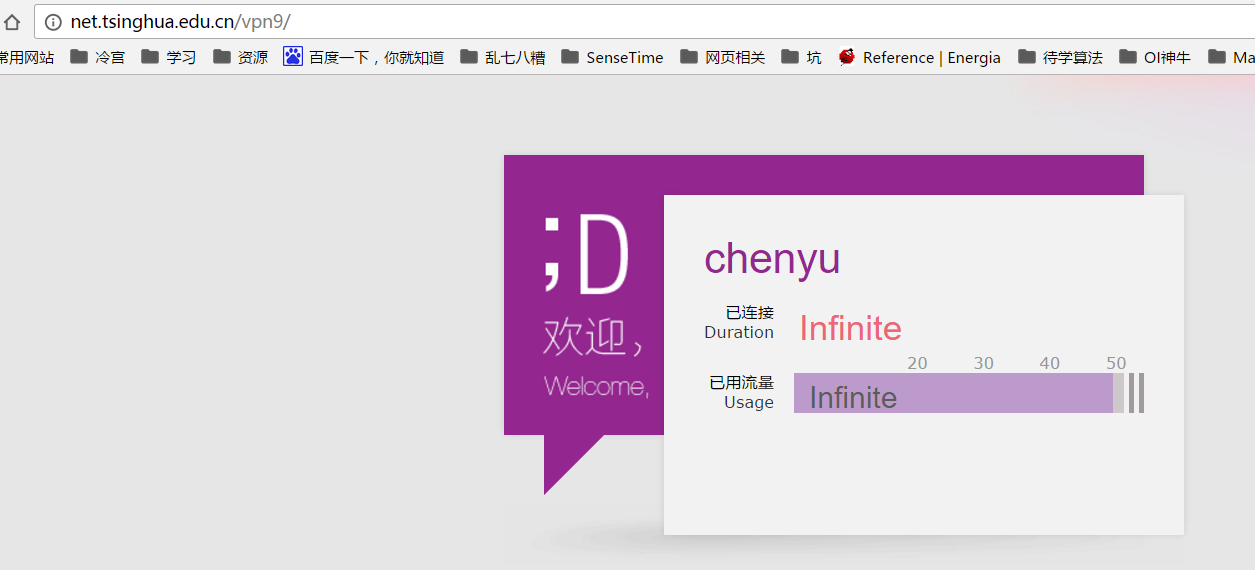This screenshot has height=570, width=1255.
Task: Click the chenyu username heading
Action: coord(772,259)
